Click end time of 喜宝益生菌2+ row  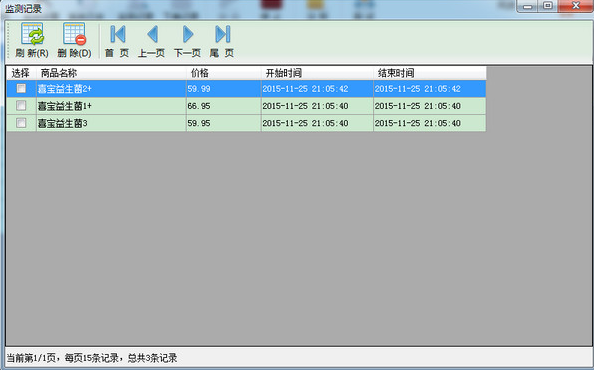click(430, 89)
